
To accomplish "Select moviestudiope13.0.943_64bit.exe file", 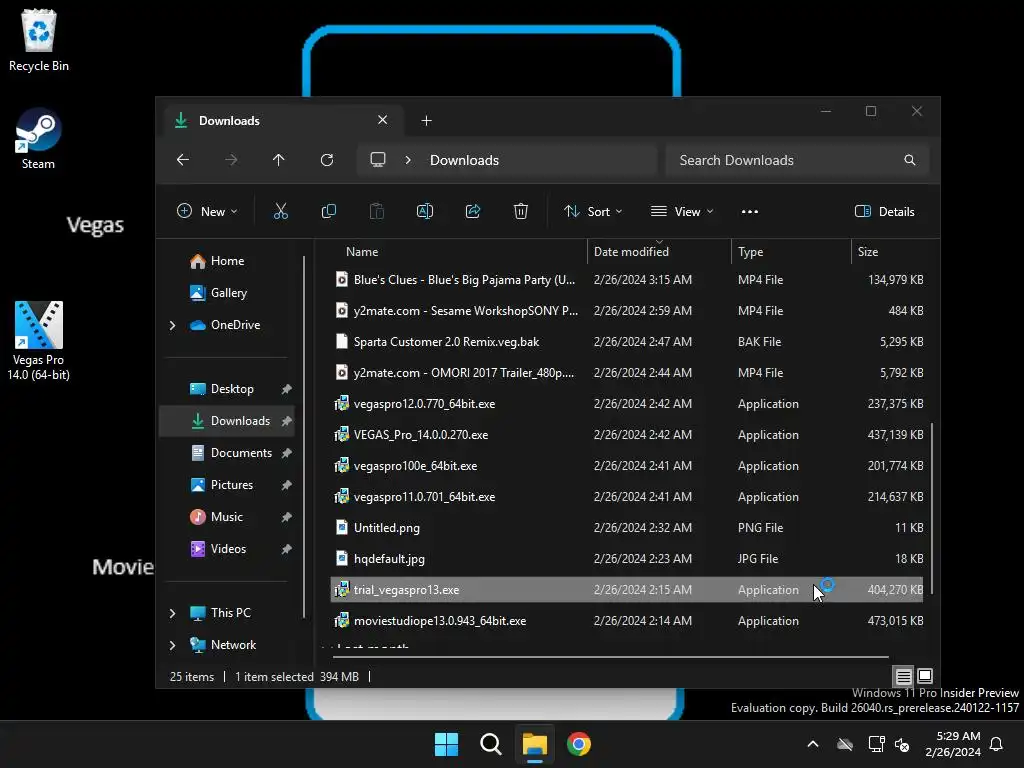I will (x=626, y=621).
